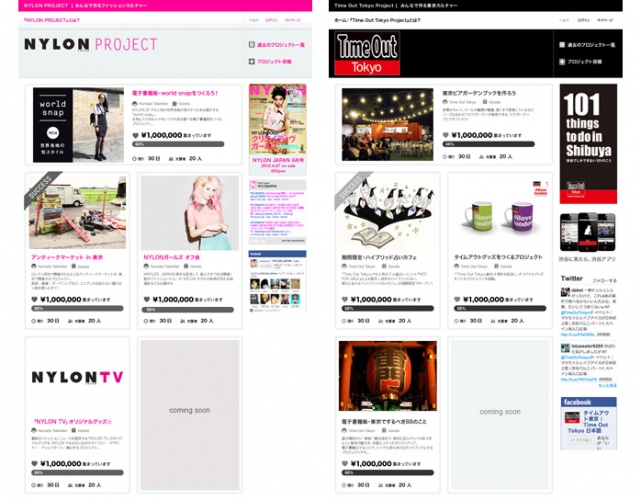Screen dimensions: 641x500
Task: Open the 期間限定・ハイブリッド占いカフェ project title
Action: pos(379,257)
